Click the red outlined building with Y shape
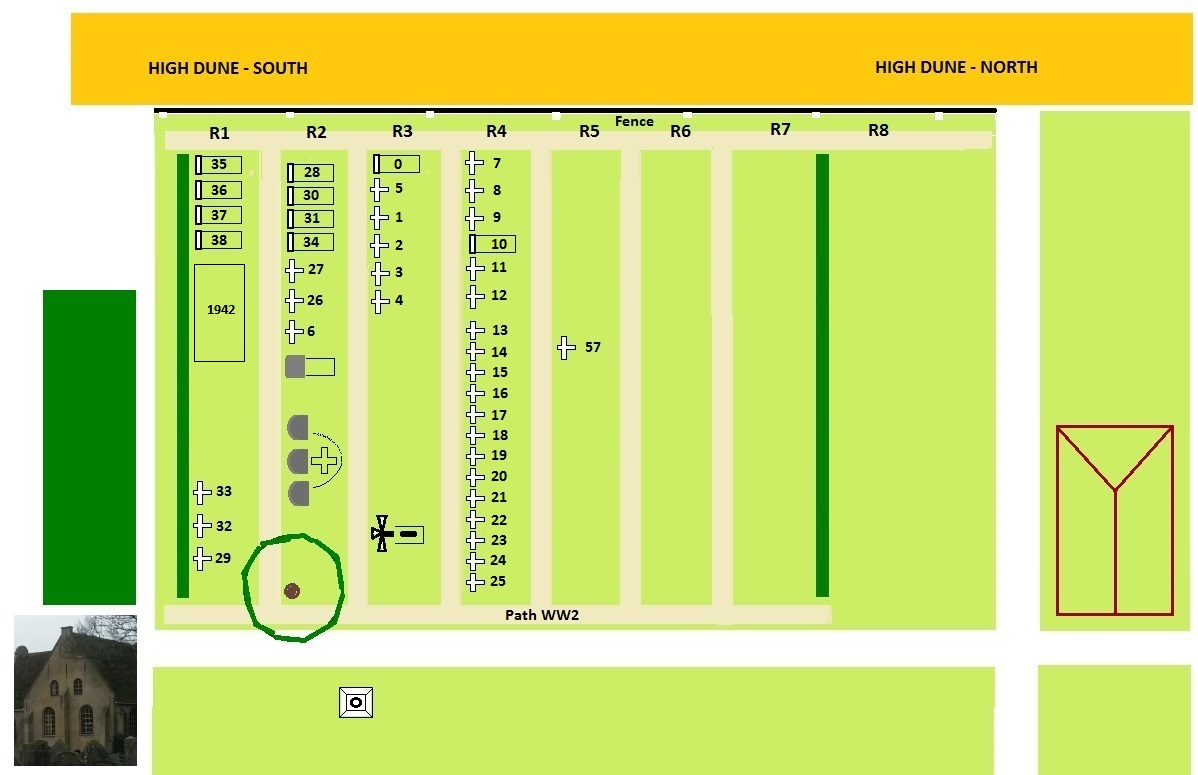 (x=1114, y=520)
